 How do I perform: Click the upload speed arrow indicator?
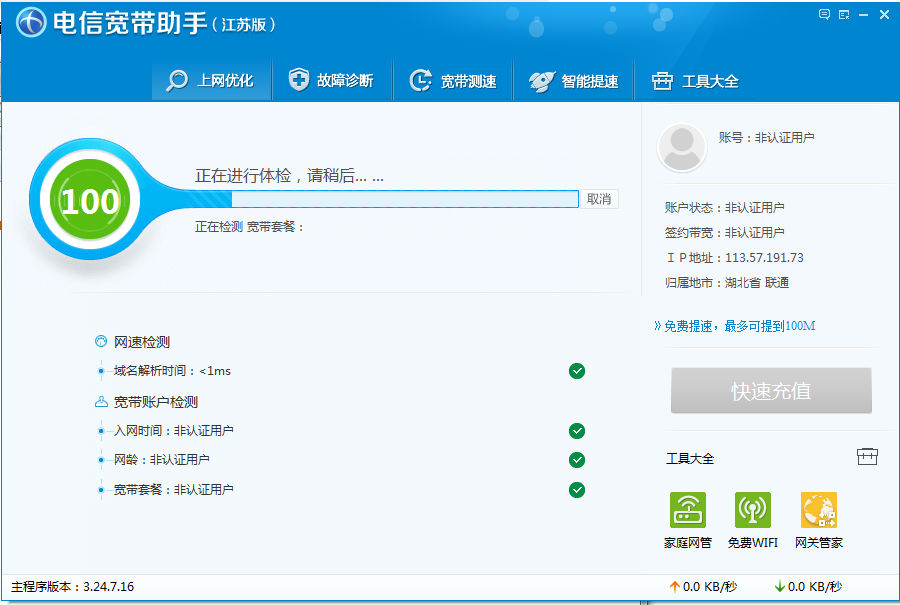pyautogui.click(x=674, y=587)
